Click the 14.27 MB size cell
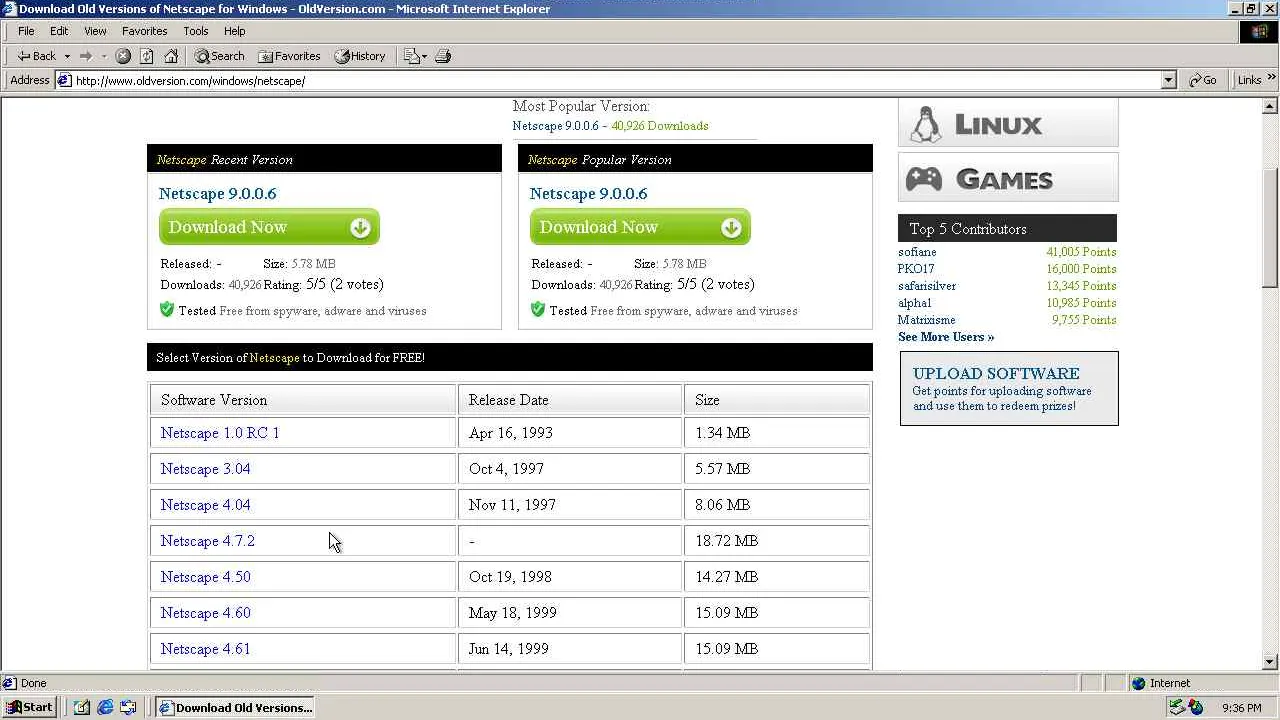 point(777,577)
